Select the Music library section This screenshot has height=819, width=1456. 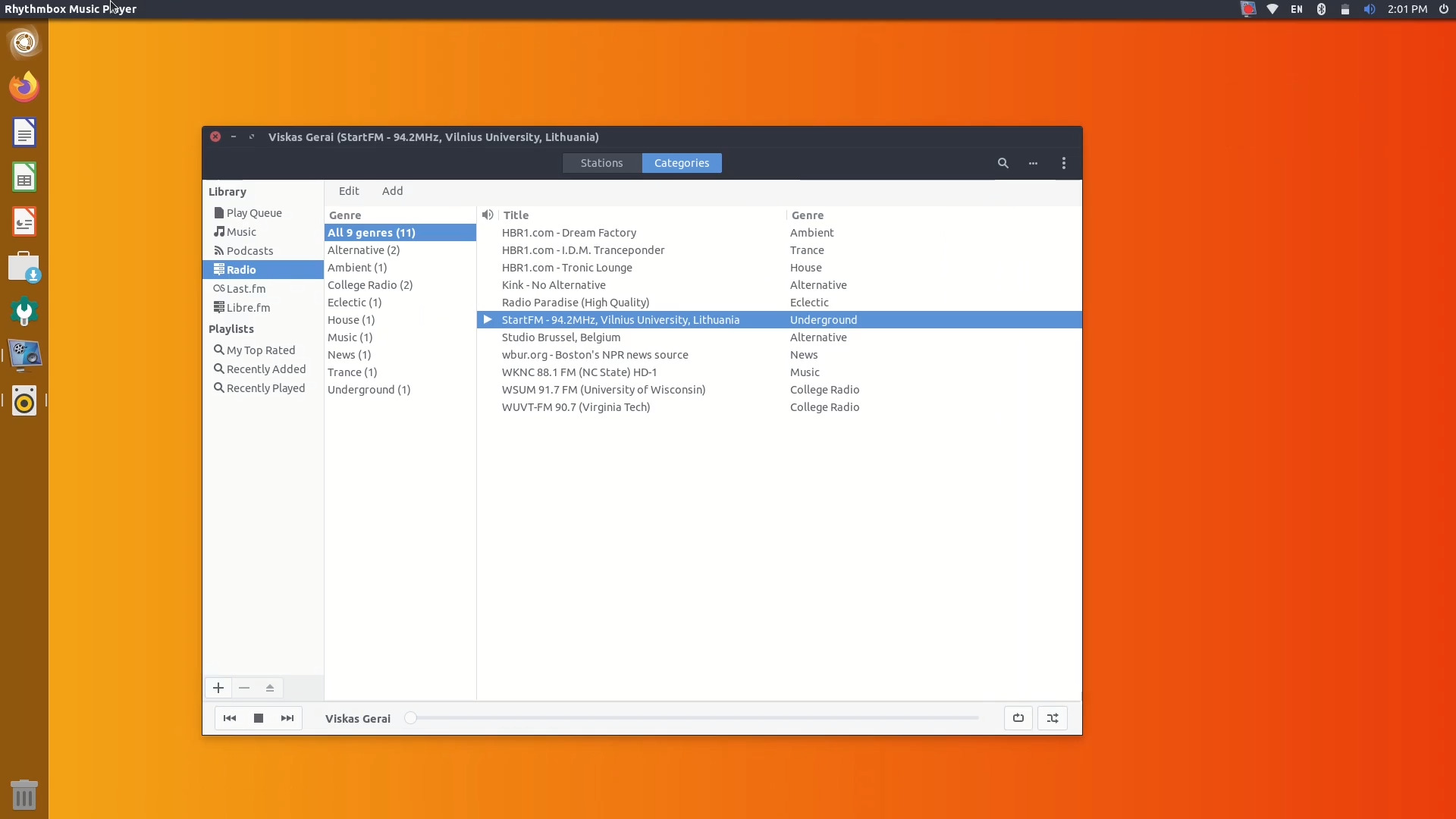pyautogui.click(x=241, y=231)
